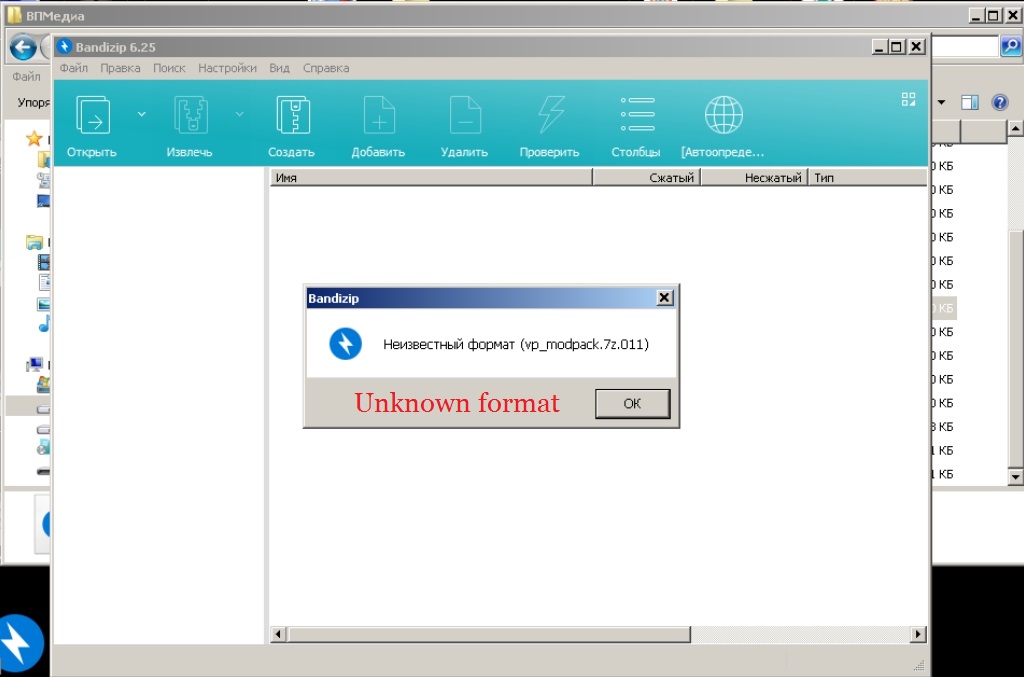Open the Настройки menu
The image size is (1024, 677).
(227, 68)
